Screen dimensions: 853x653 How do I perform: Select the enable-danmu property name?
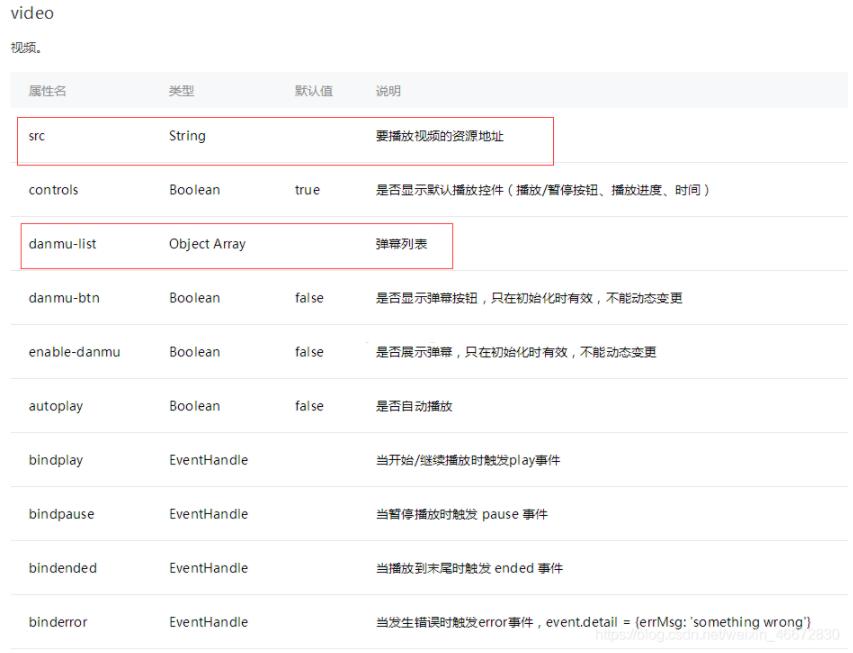point(74,352)
